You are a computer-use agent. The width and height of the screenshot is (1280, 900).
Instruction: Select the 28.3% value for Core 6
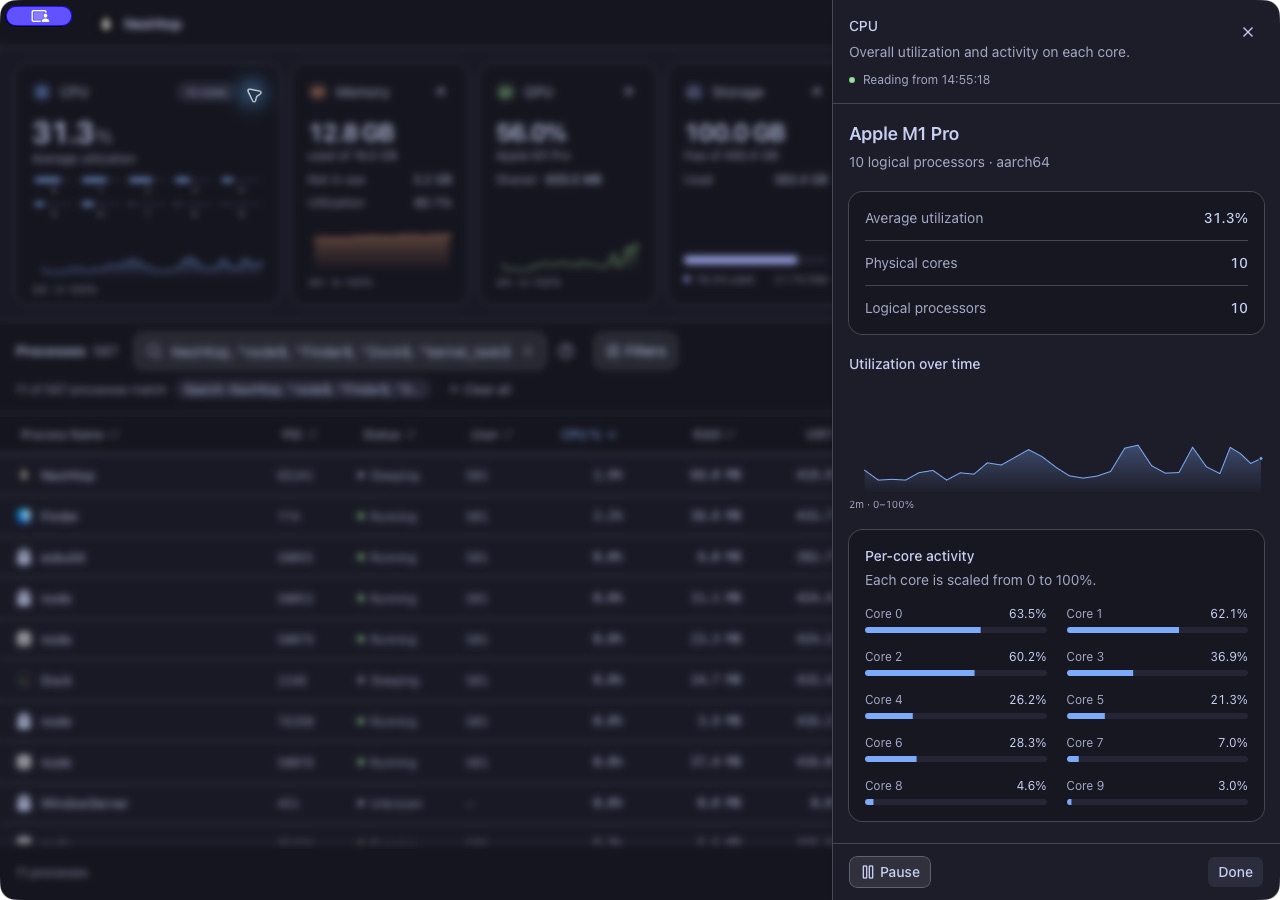(x=1028, y=743)
